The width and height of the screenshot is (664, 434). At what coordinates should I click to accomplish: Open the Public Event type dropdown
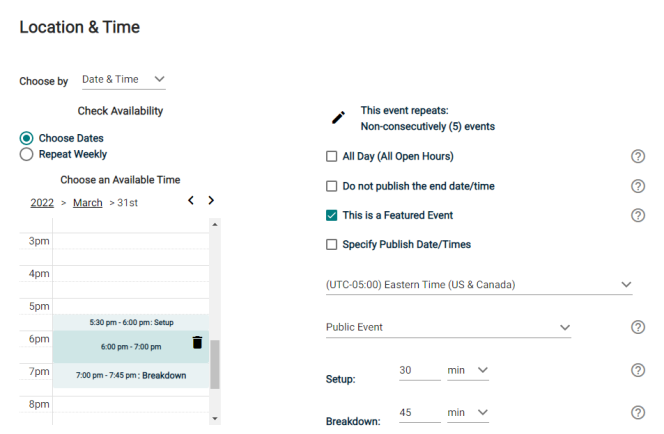coord(448,327)
